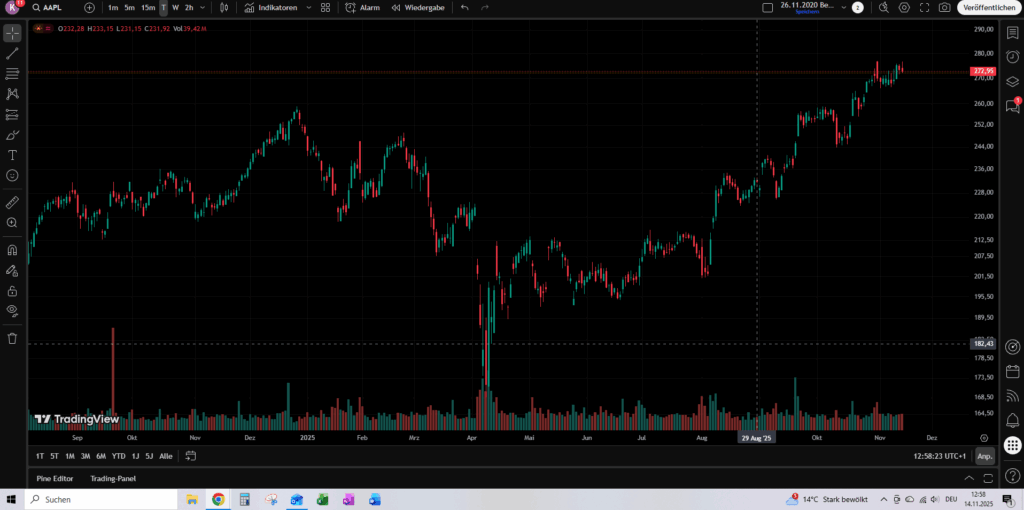Expand the time interval dropdown after 2h
Viewport: 1024px width, 510px height.
point(203,7)
